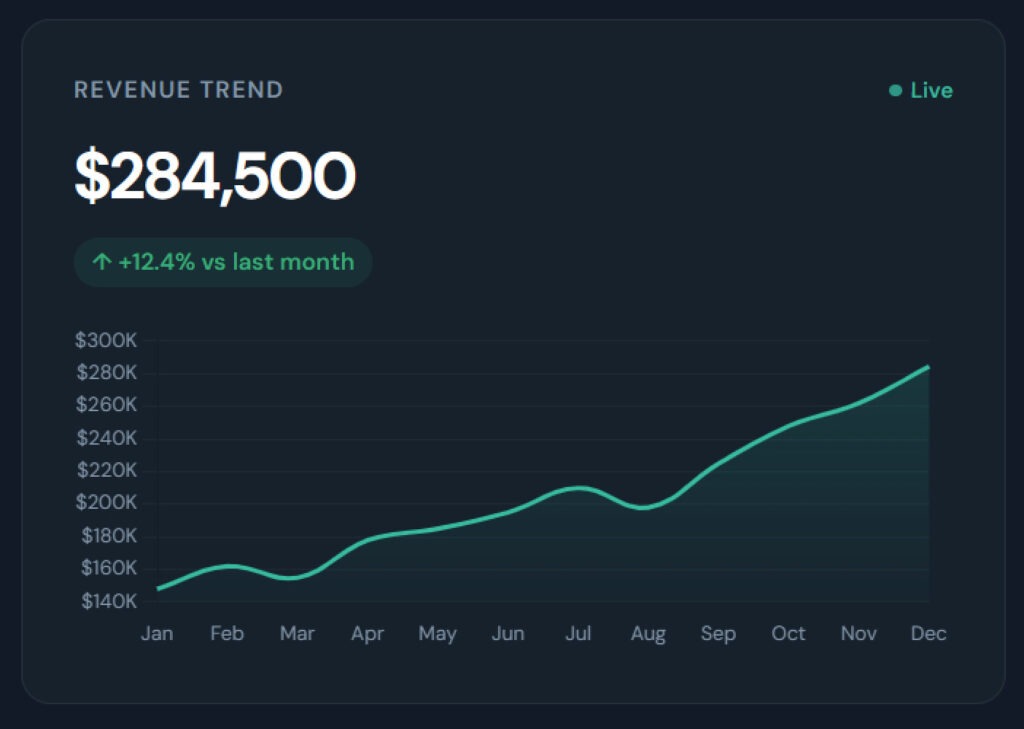Click the trend line's December endpoint

(928, 367)
